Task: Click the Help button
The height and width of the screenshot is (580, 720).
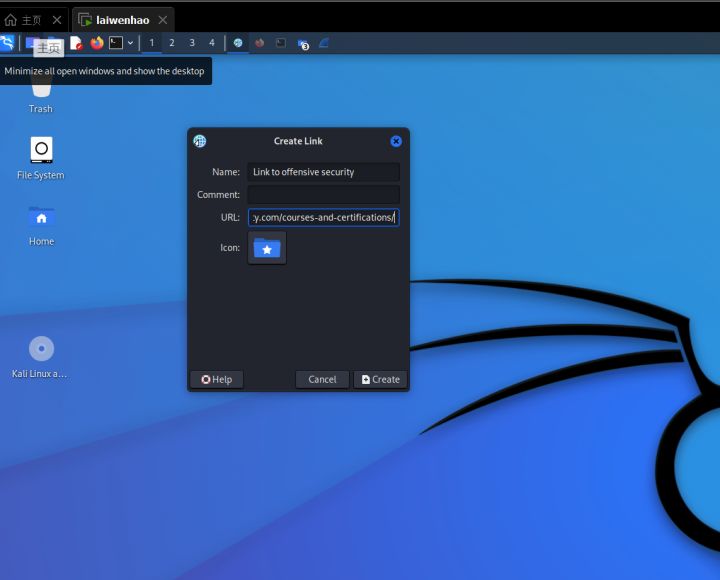Action: 217,379
